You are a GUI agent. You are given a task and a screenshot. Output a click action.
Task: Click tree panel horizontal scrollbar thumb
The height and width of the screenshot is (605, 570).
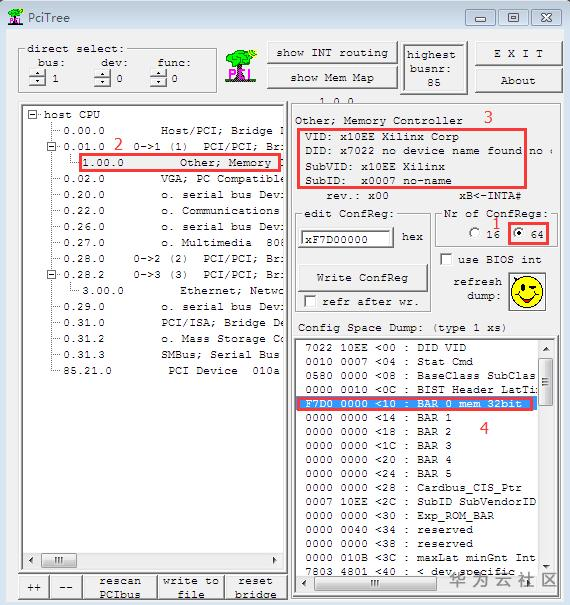pos(59,560)
